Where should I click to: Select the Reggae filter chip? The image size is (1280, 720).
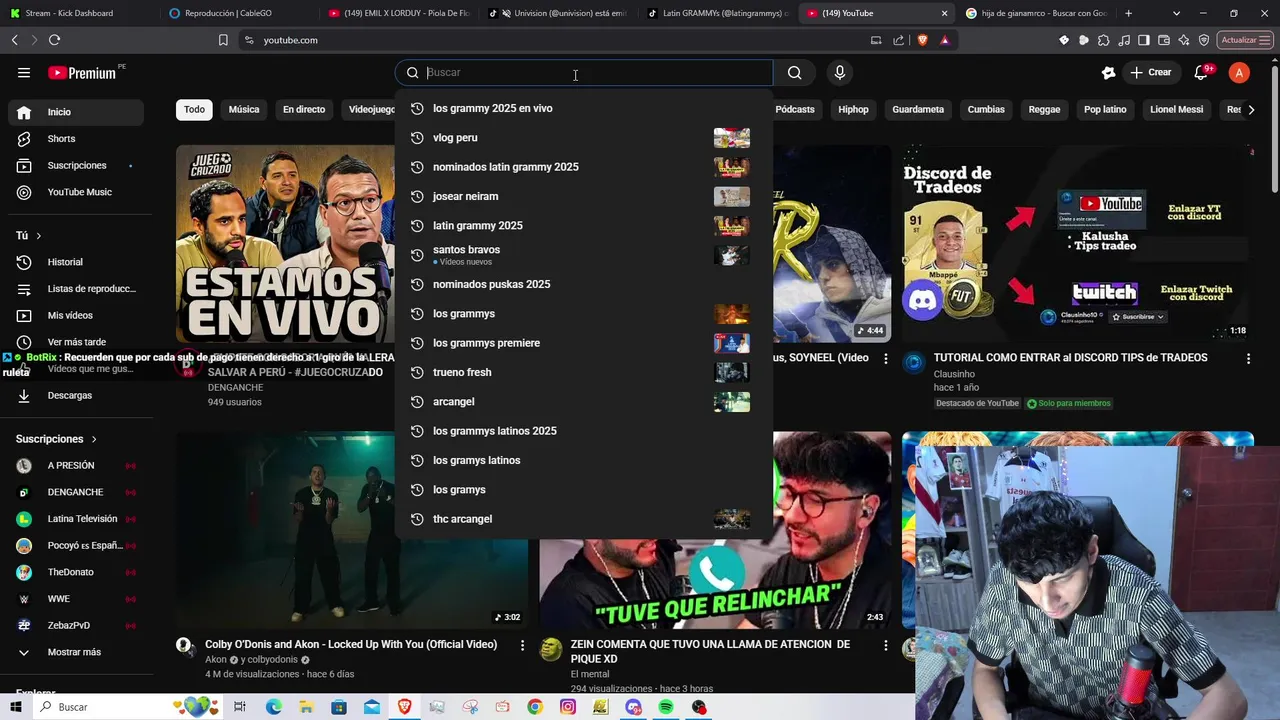pyautogui.click(x=1044, y=109)
